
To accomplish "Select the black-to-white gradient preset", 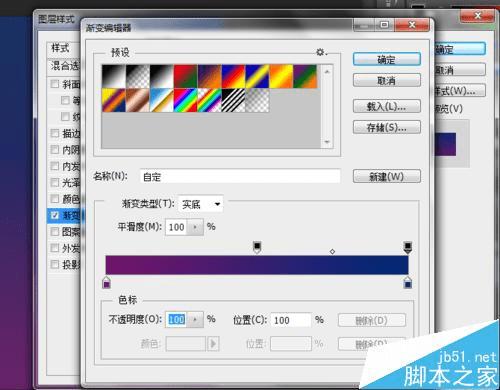I will (114, 77).
